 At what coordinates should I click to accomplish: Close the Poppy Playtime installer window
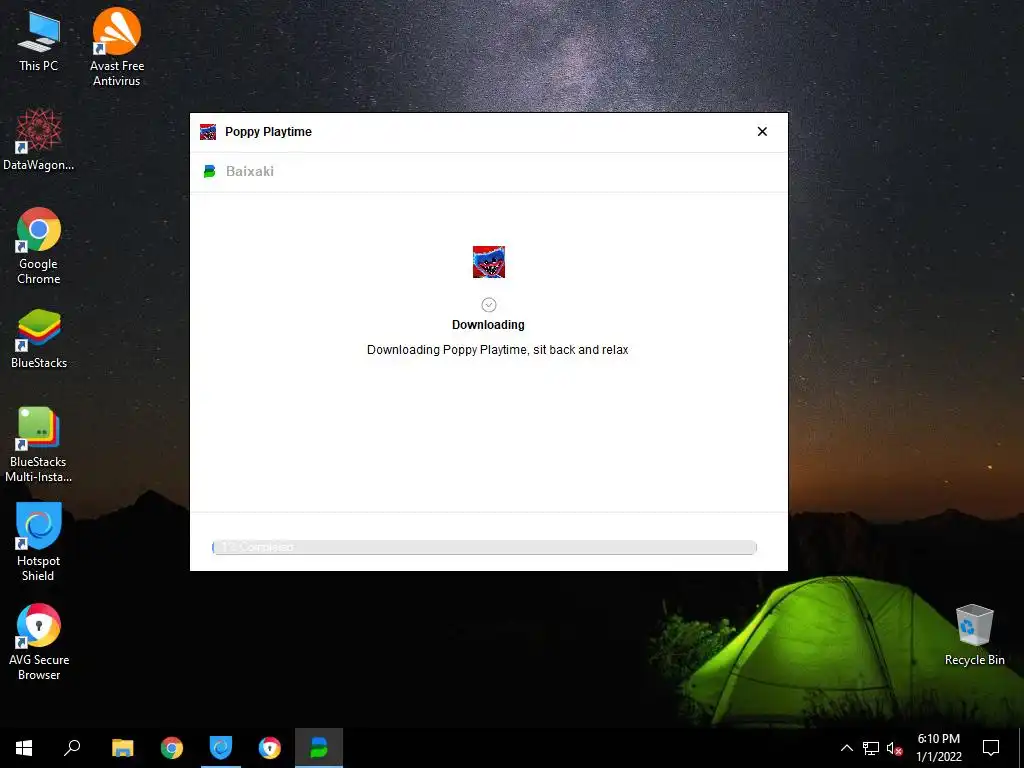coord(762,132)
